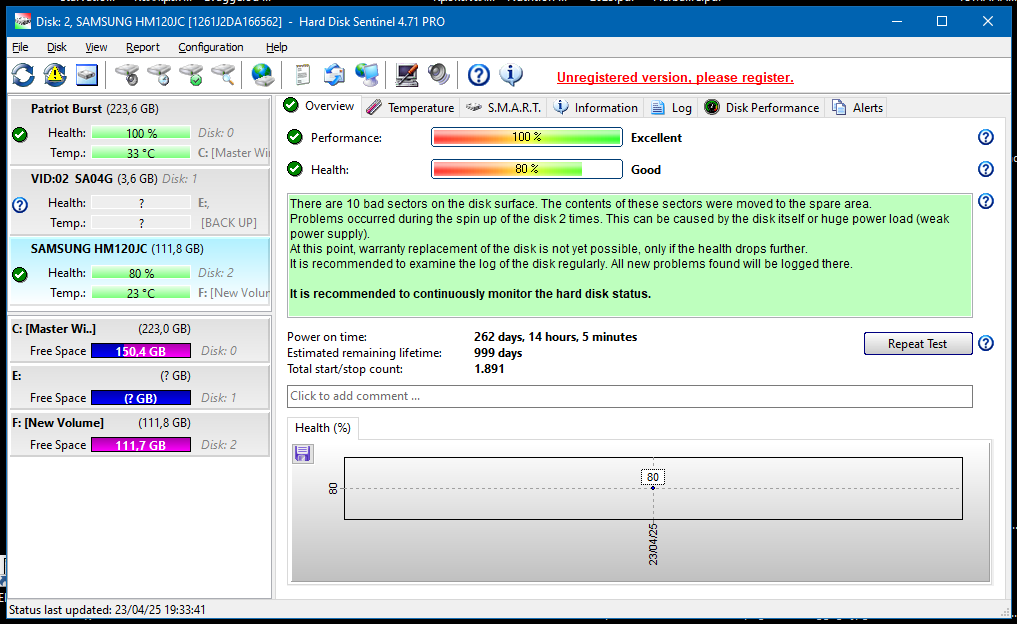Click the disk with green checkmark icon
1017x624 pixels.
pos(191,75)
